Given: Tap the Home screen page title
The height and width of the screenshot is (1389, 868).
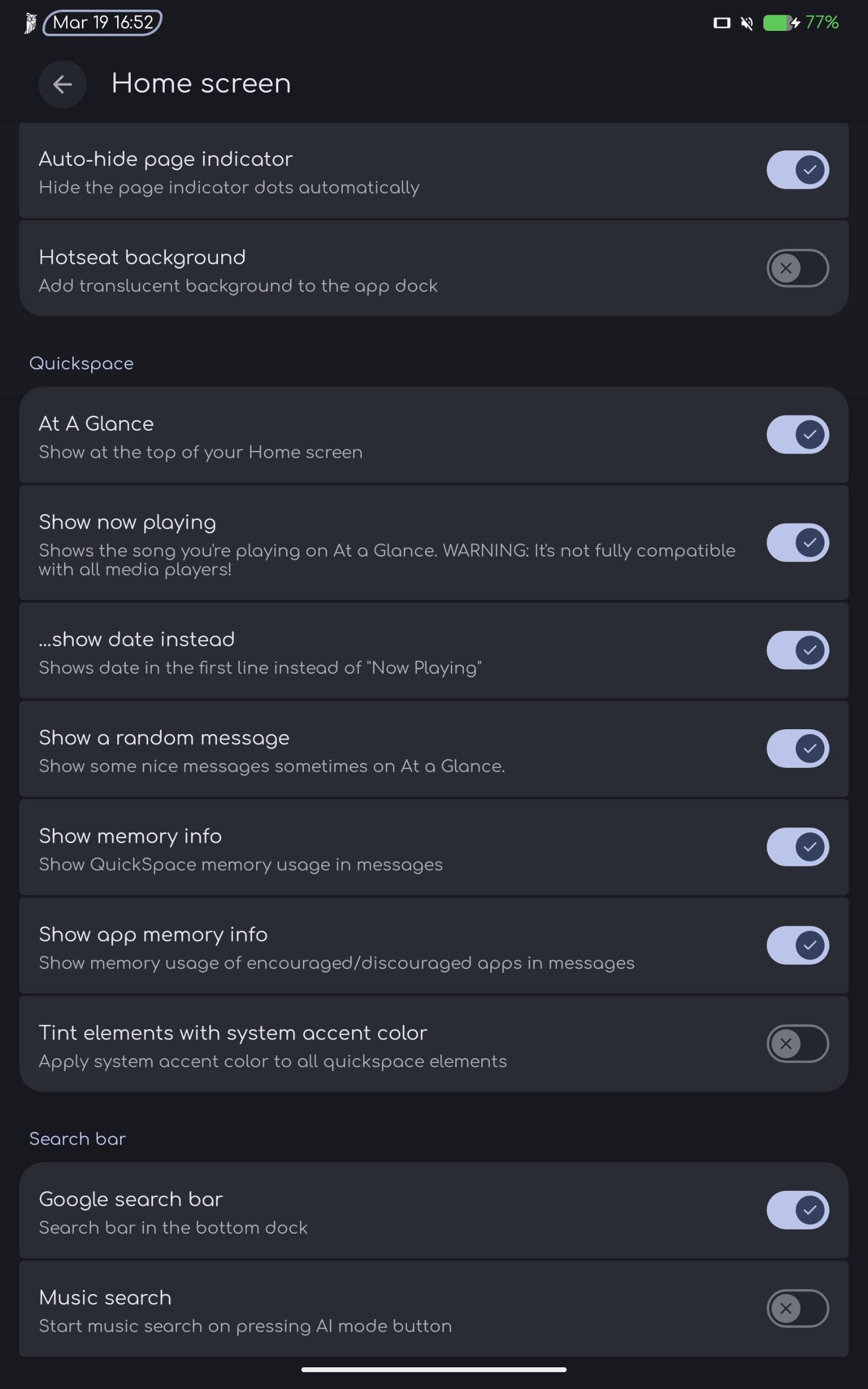Looking at the screenshot, I should click(x=201, y=84).
